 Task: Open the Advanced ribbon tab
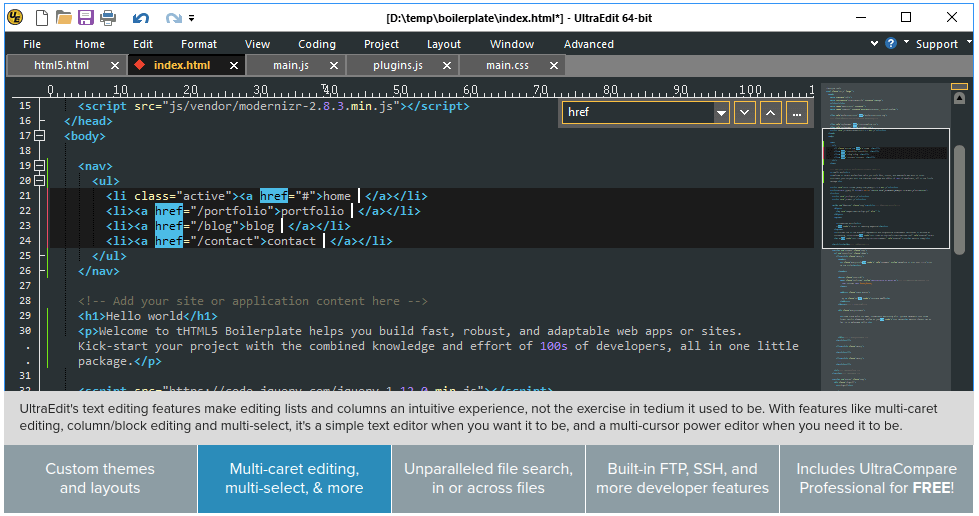click(x=589, y=44)
